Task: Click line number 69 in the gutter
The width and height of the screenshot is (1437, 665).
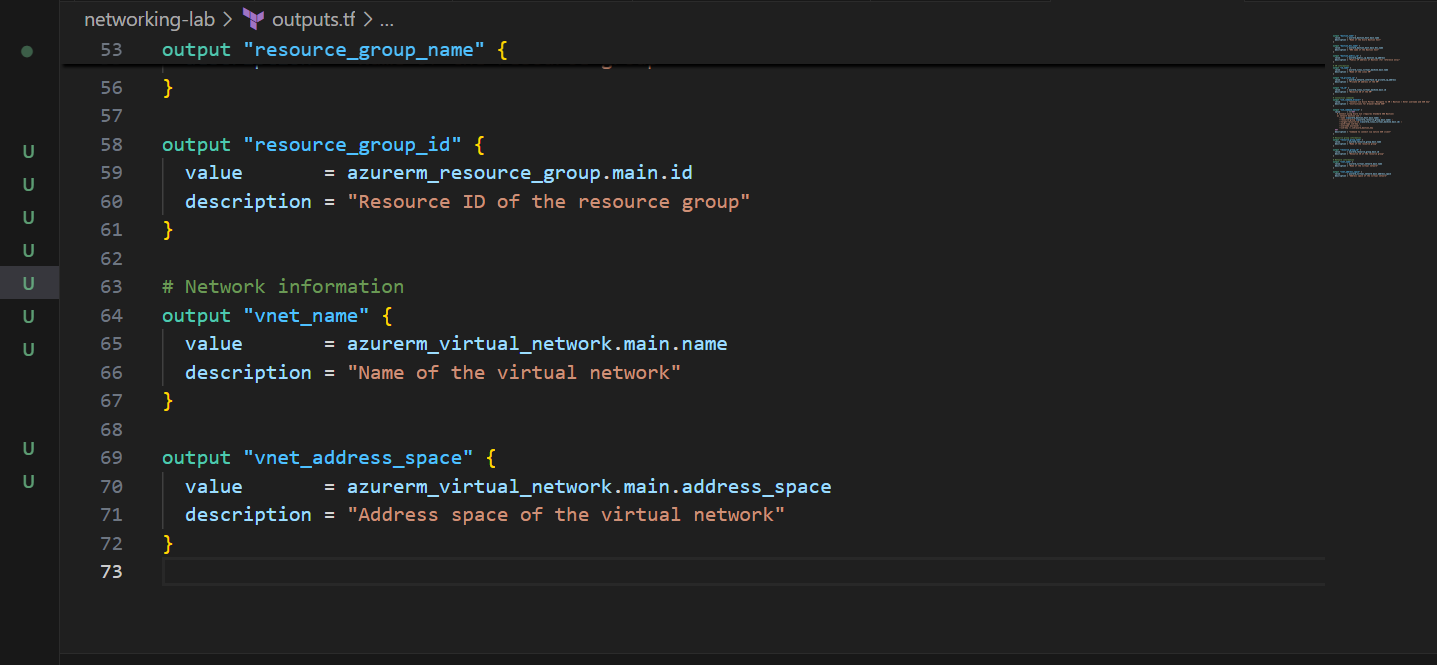Action: [111, 458]
